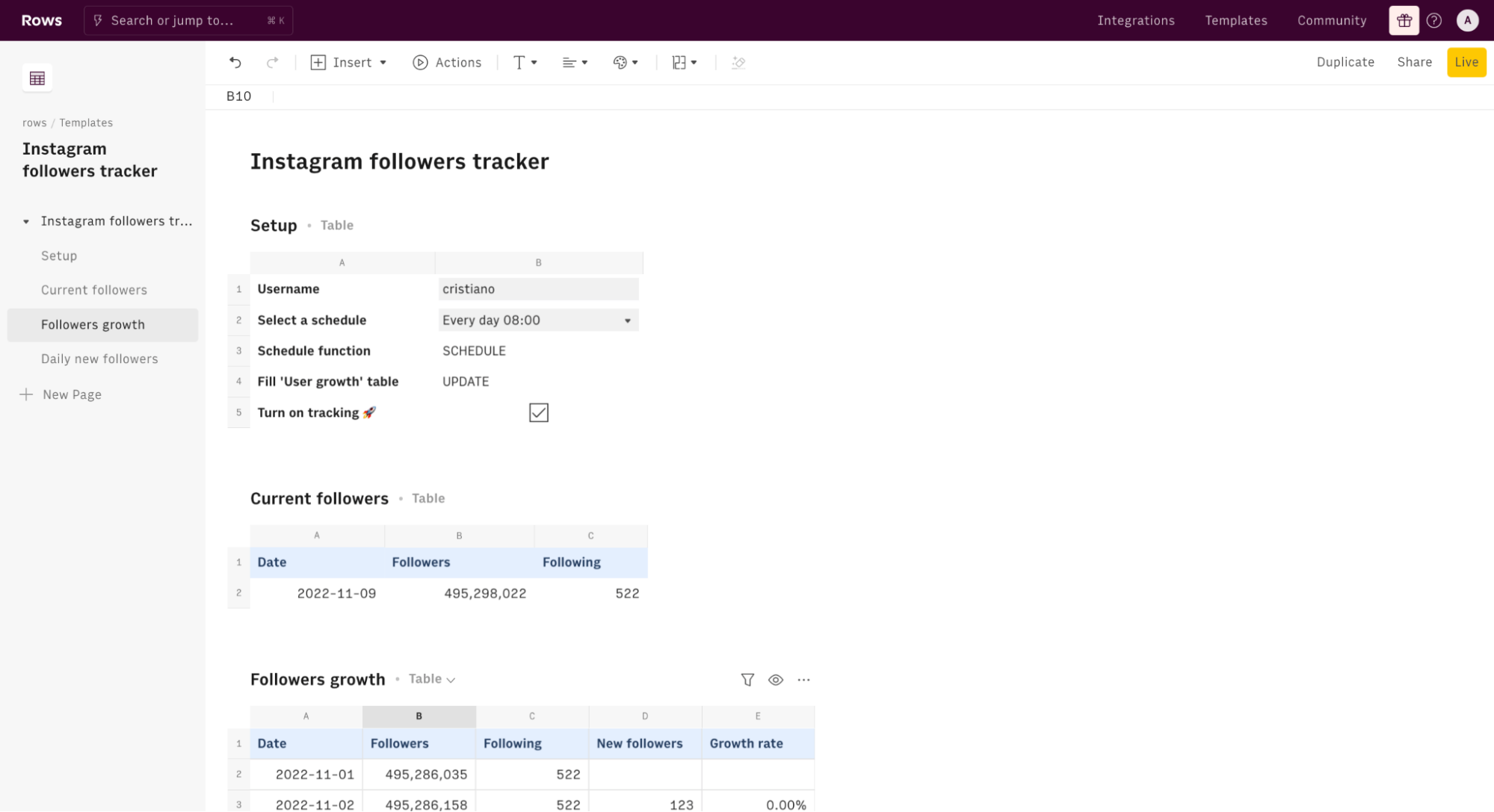Screen dimensions: 1494x812
Task: Click the filter icon on Followers growth table
Action: point(748,680)
